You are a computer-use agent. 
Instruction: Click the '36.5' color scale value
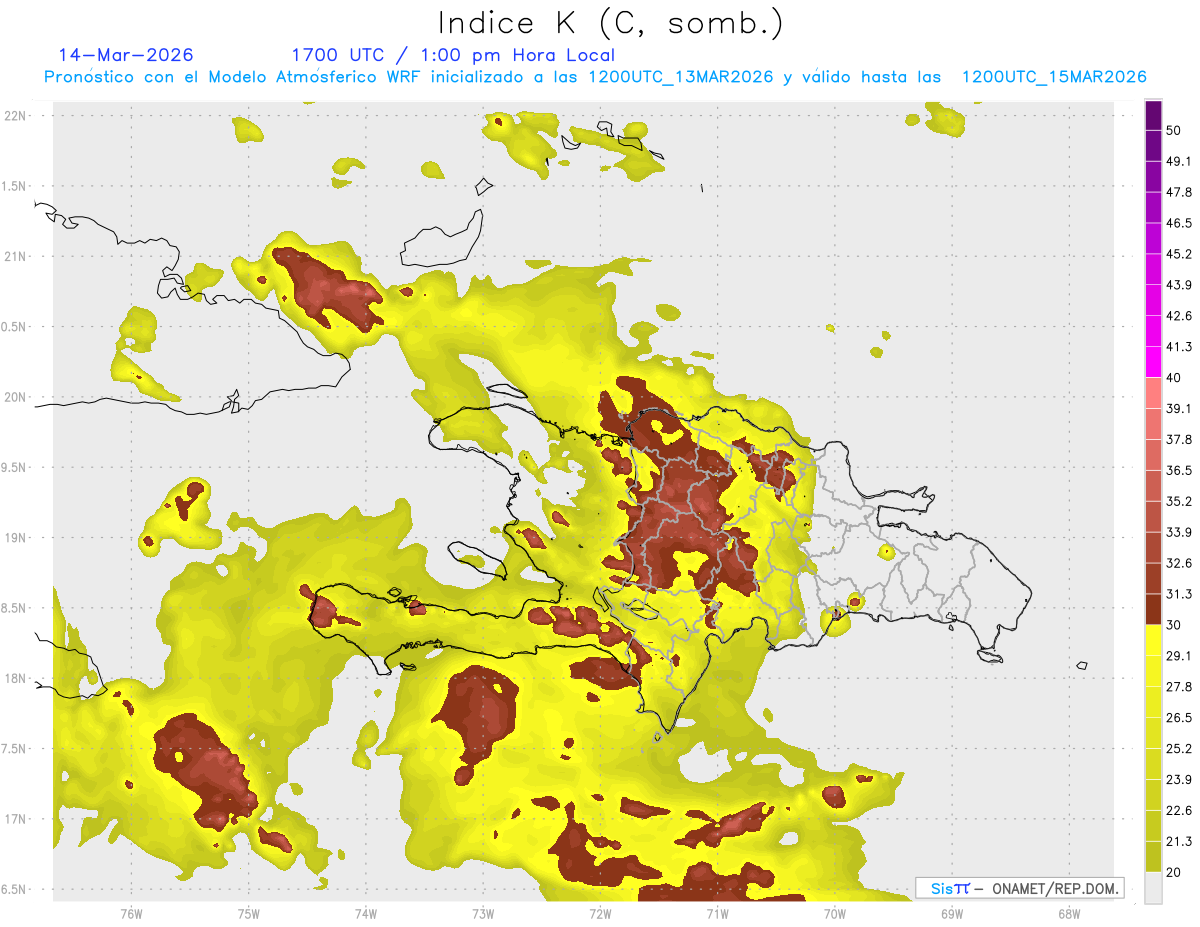(1180, 470)
